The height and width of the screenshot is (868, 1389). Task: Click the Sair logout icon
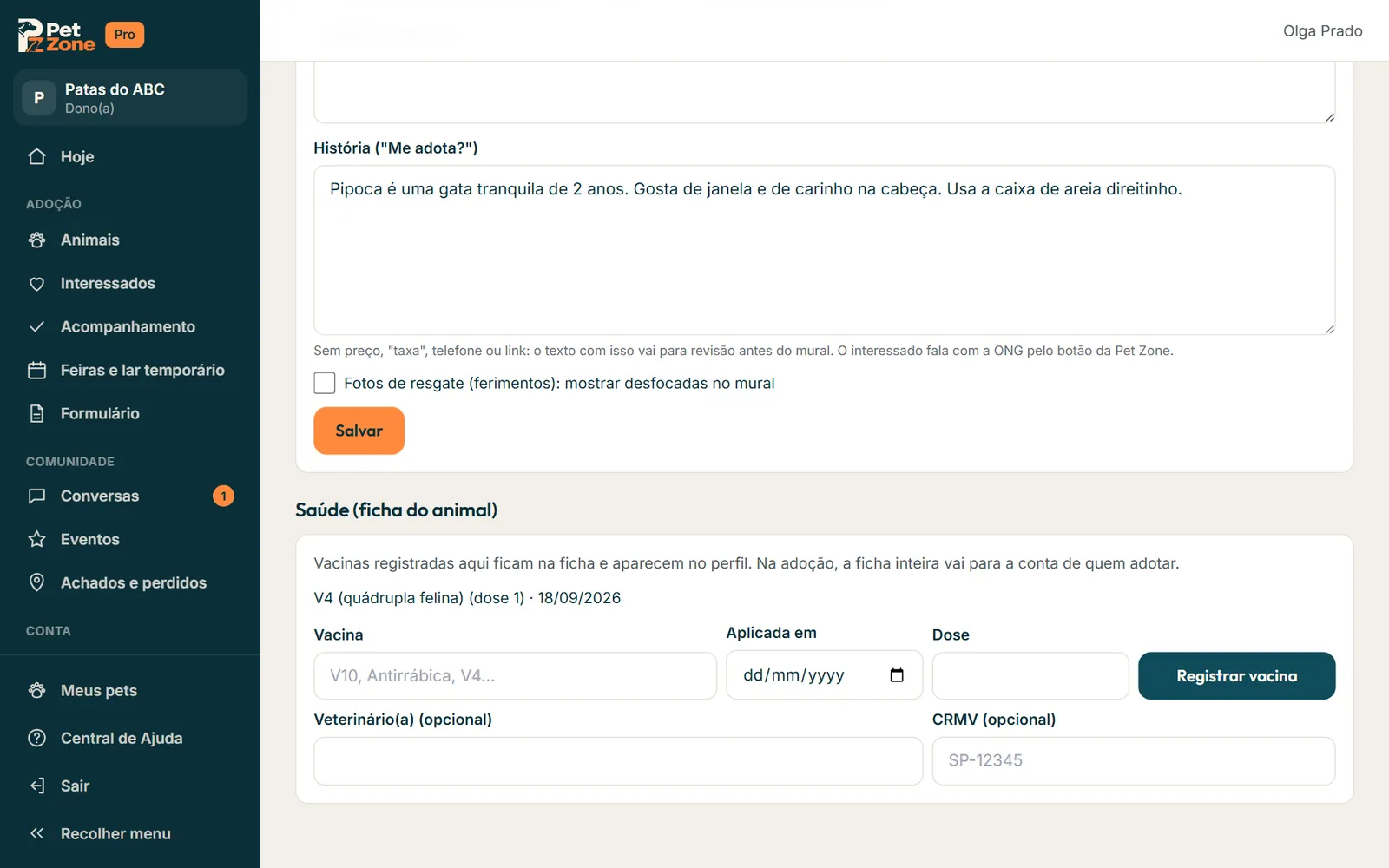(36, 786)
